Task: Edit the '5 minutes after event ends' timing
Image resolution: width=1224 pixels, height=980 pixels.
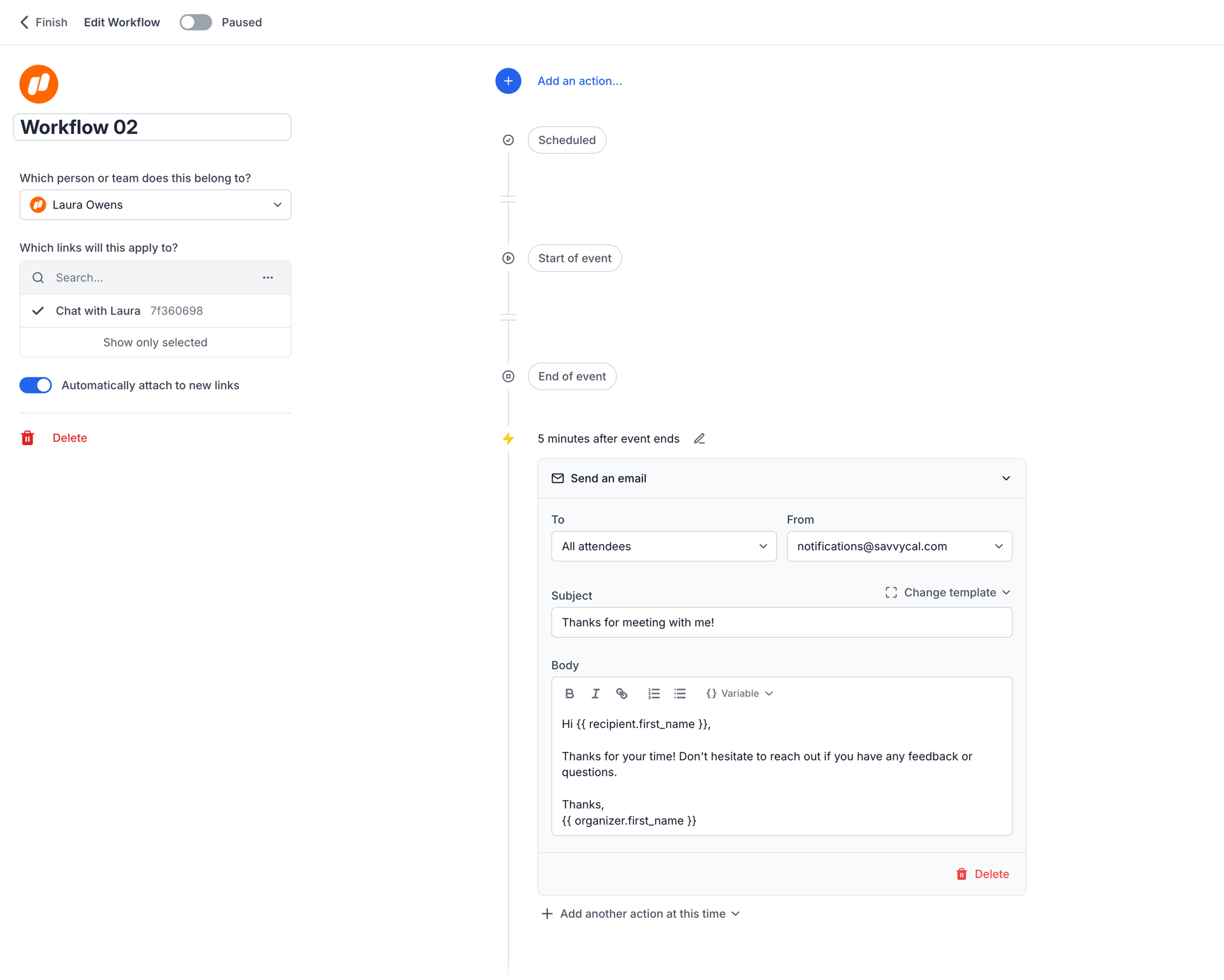Action: pos(699,439)
